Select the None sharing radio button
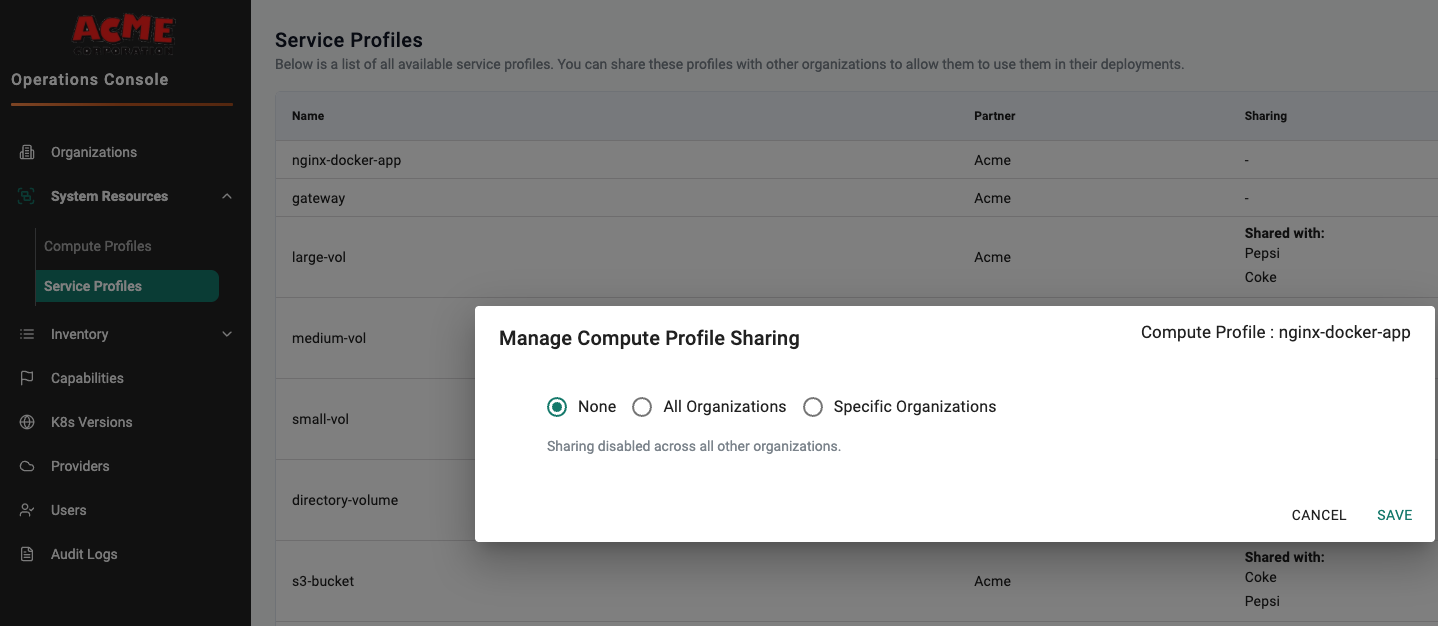The width and height of the screenshot is (1438, 626). pos(557,407)
